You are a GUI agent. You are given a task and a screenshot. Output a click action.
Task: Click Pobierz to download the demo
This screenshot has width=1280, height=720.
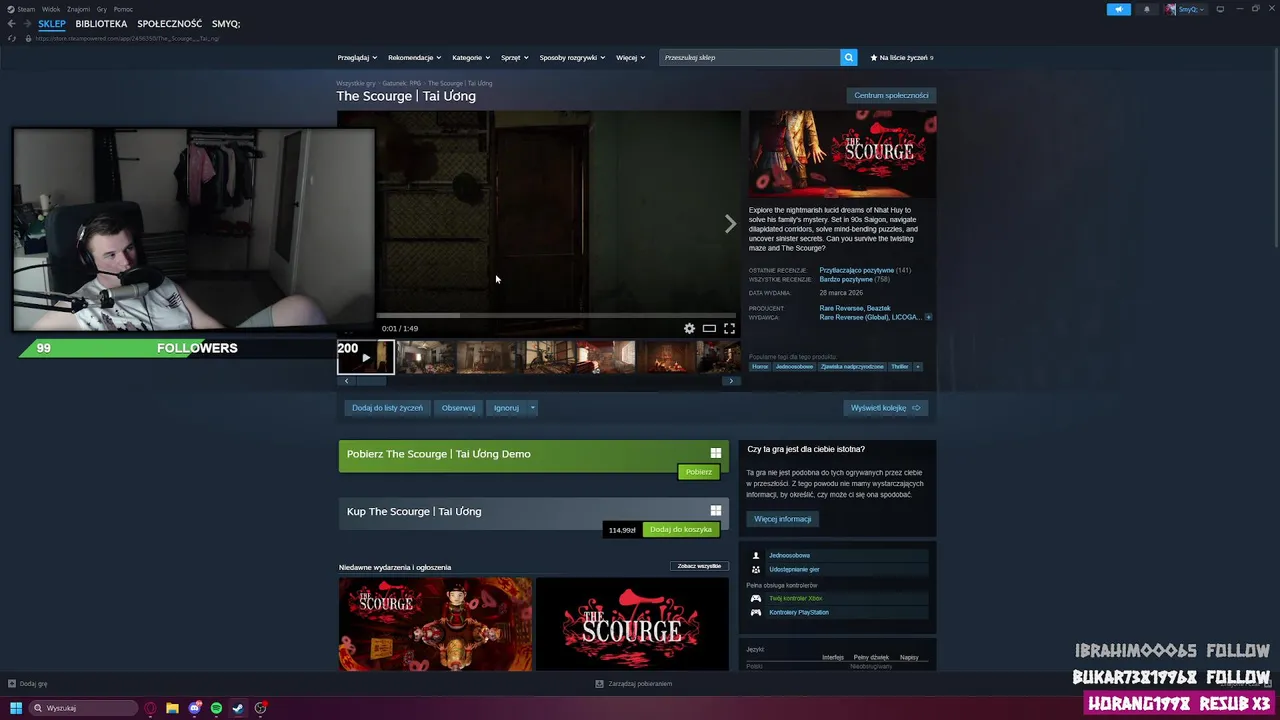coord(699,472)
